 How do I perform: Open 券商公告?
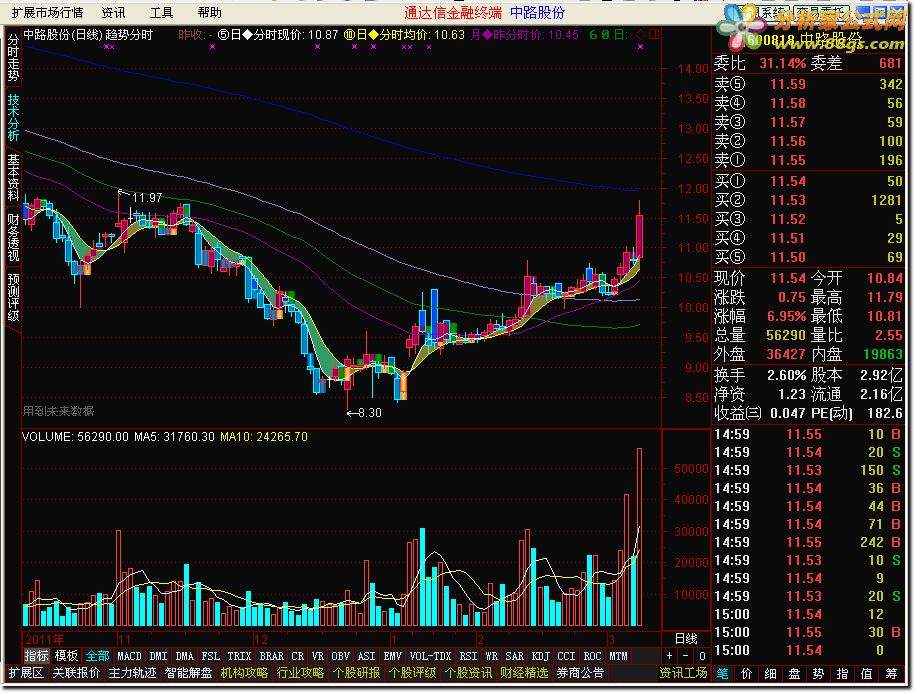coord(581,673)
